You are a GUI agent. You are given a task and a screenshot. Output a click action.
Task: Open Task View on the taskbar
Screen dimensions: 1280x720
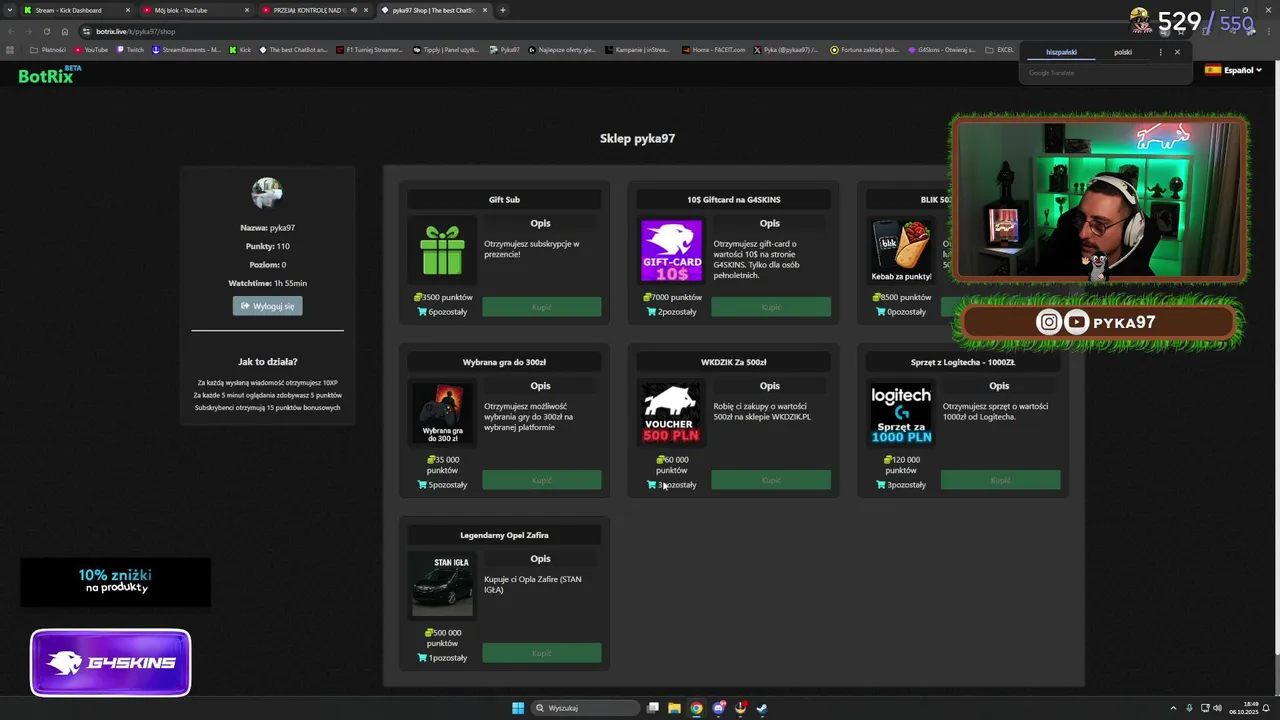pos(653,708)
